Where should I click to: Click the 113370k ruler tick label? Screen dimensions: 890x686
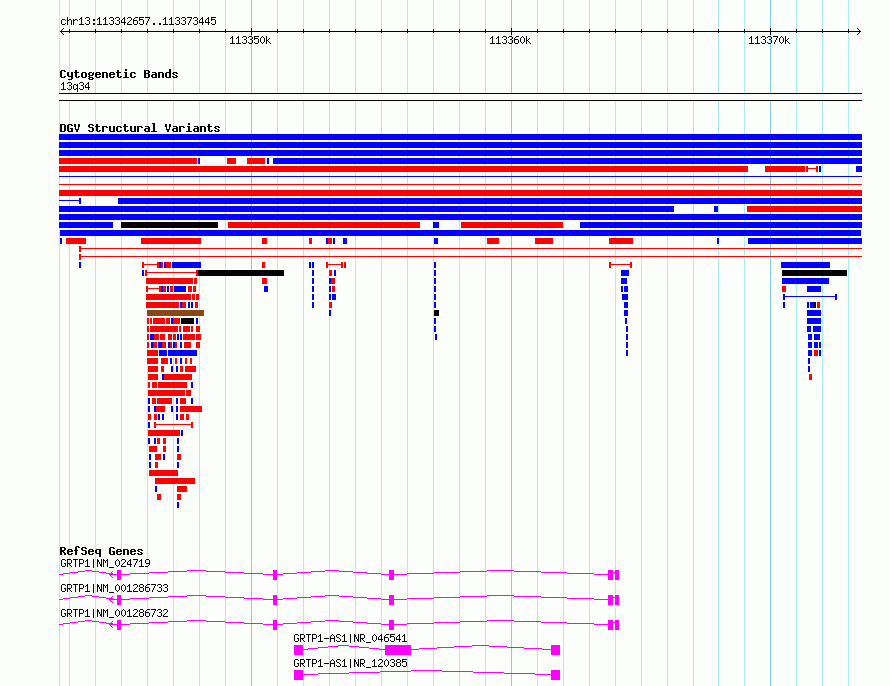[x=769, y=40]
